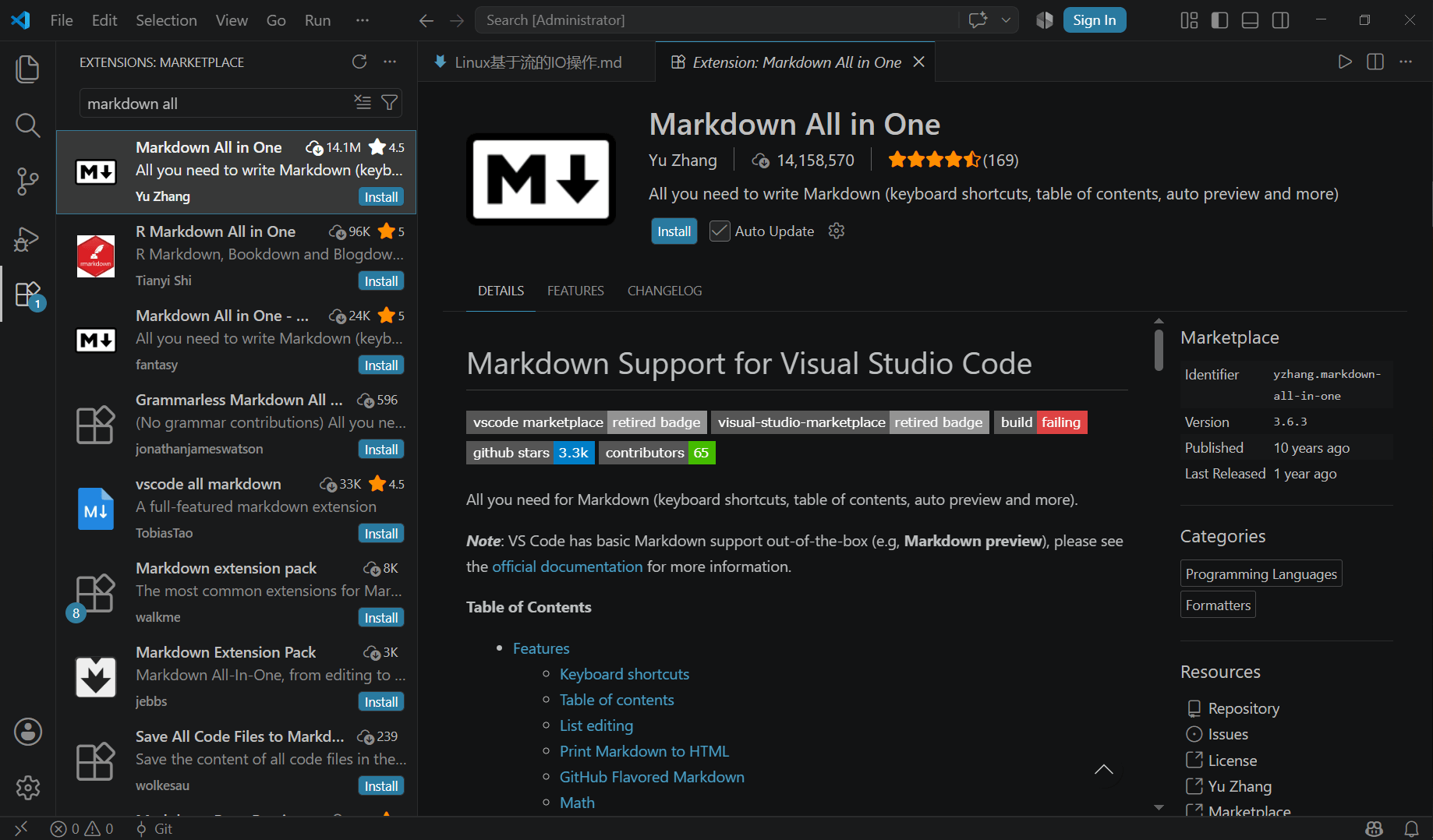This screenshot has height=840, width=1433.
Task: Switch to the FEATURES tab
Action: [575, 291]
